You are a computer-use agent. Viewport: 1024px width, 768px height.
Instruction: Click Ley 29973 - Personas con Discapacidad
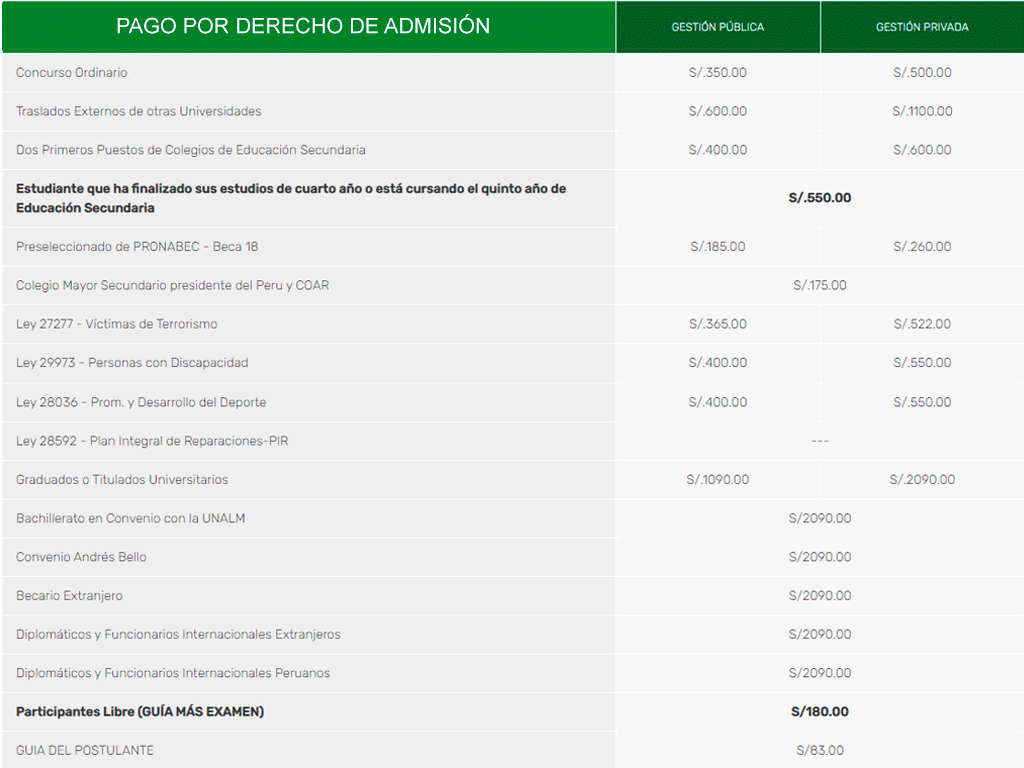tap(132, 363)
